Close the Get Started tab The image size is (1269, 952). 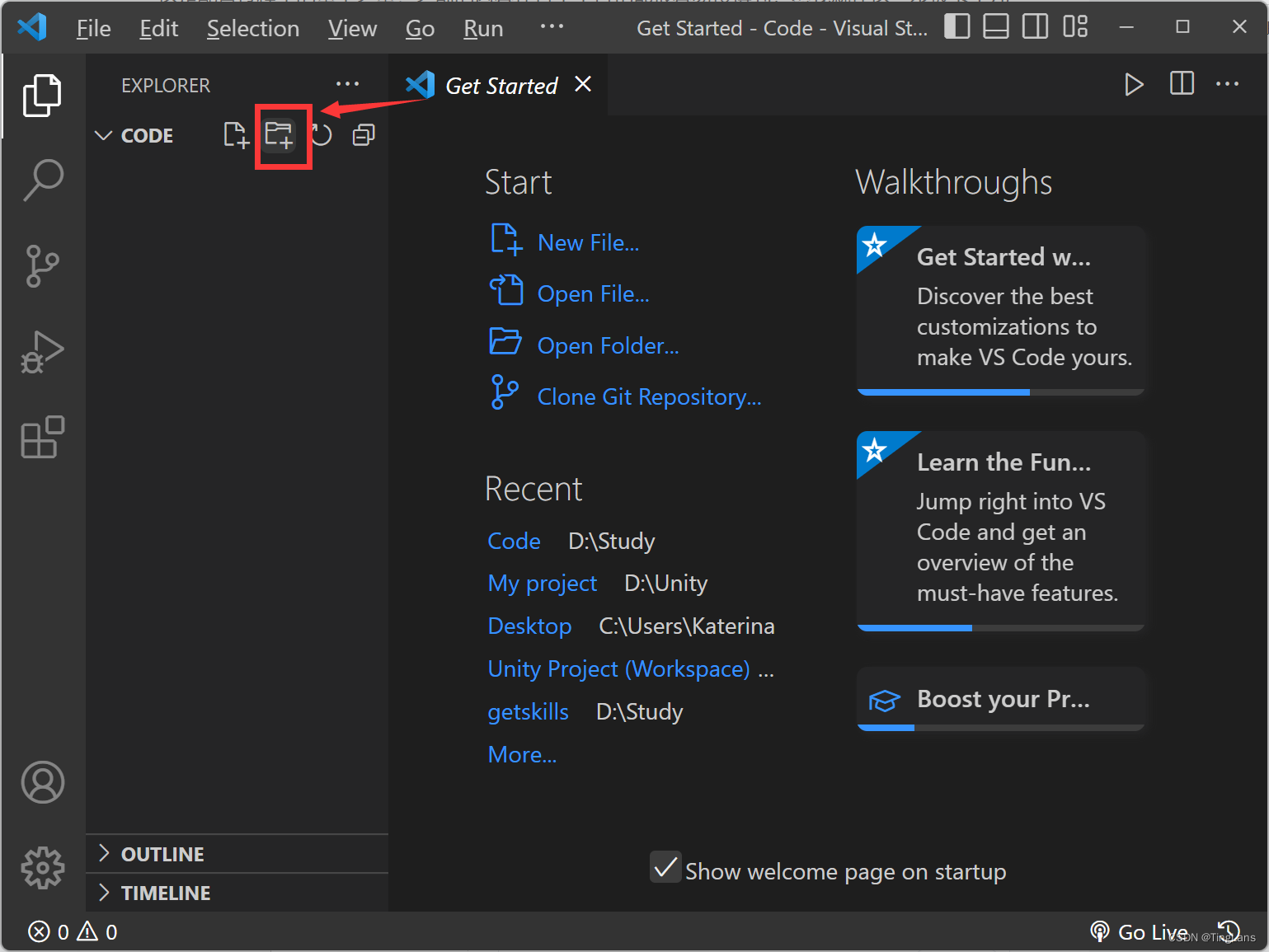click(583, 84)
